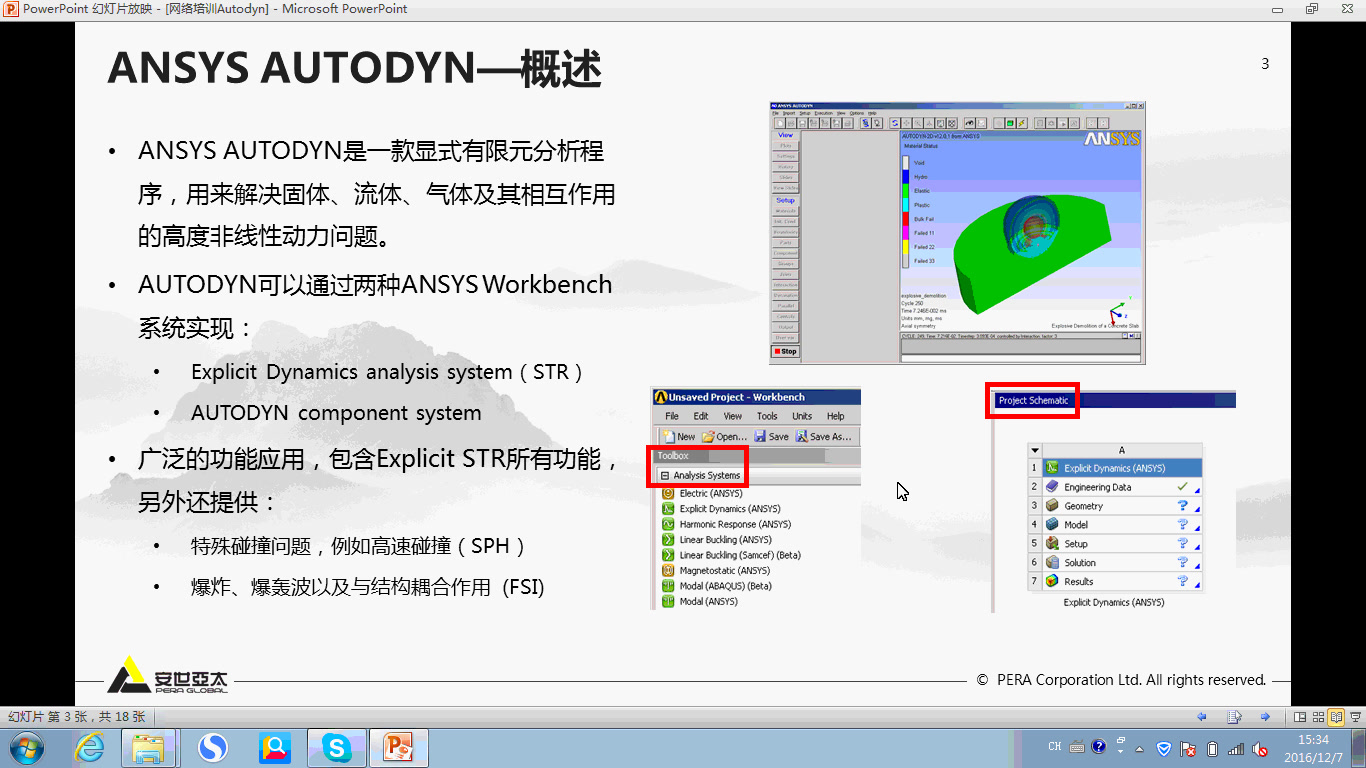Go to next slide using status bar arrow
The width and height of the screenshot is (1366, 768).
[x=1265, y=716]
